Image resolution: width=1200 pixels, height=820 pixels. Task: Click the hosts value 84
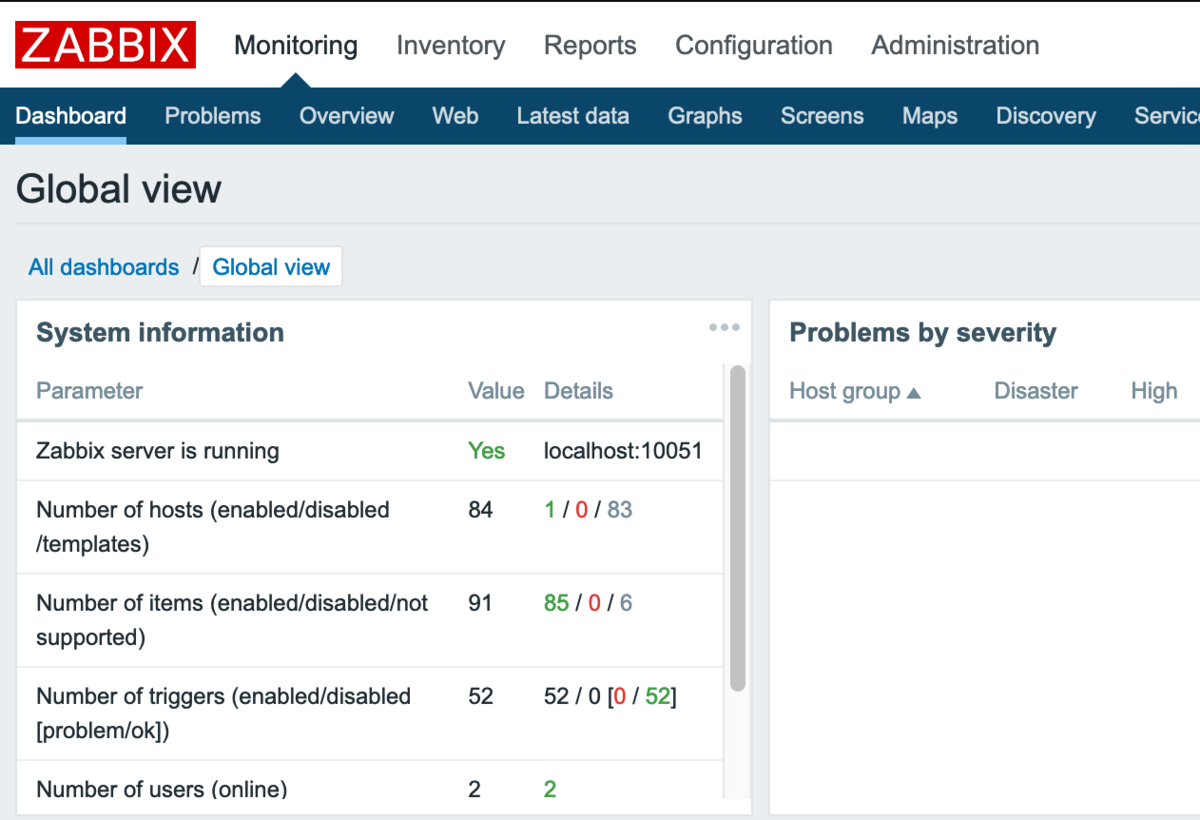pyautogui.click(x=481, y=510)
